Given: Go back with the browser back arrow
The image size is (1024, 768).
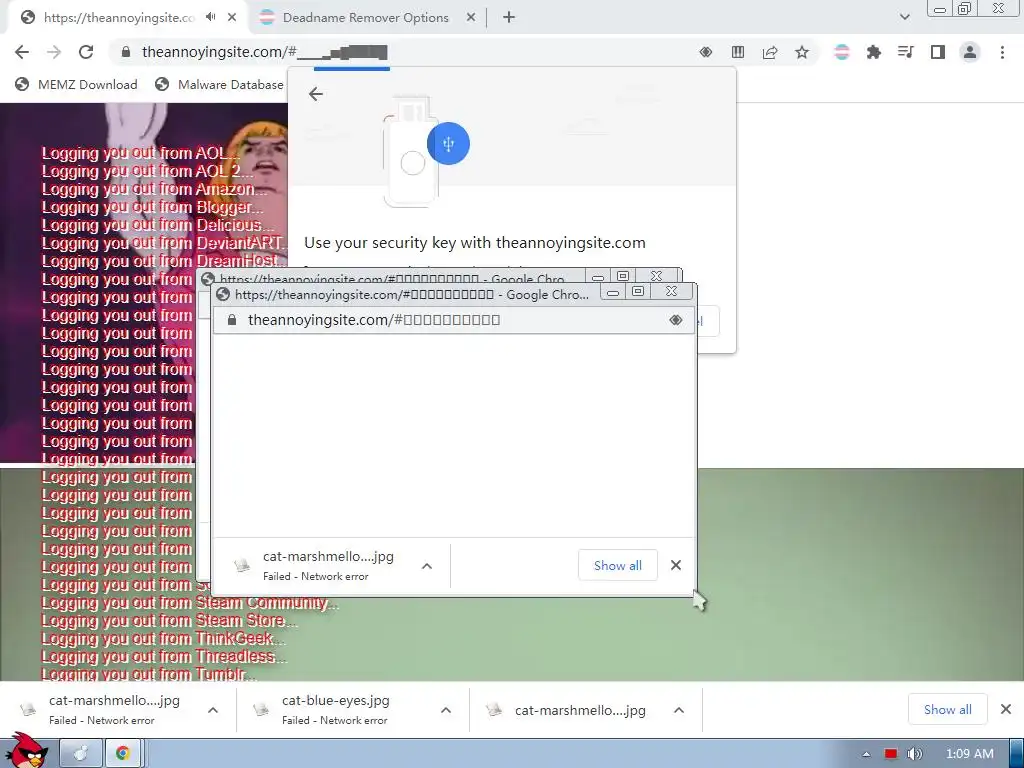Looking at the screenshot, I should [x=22, y=52].
